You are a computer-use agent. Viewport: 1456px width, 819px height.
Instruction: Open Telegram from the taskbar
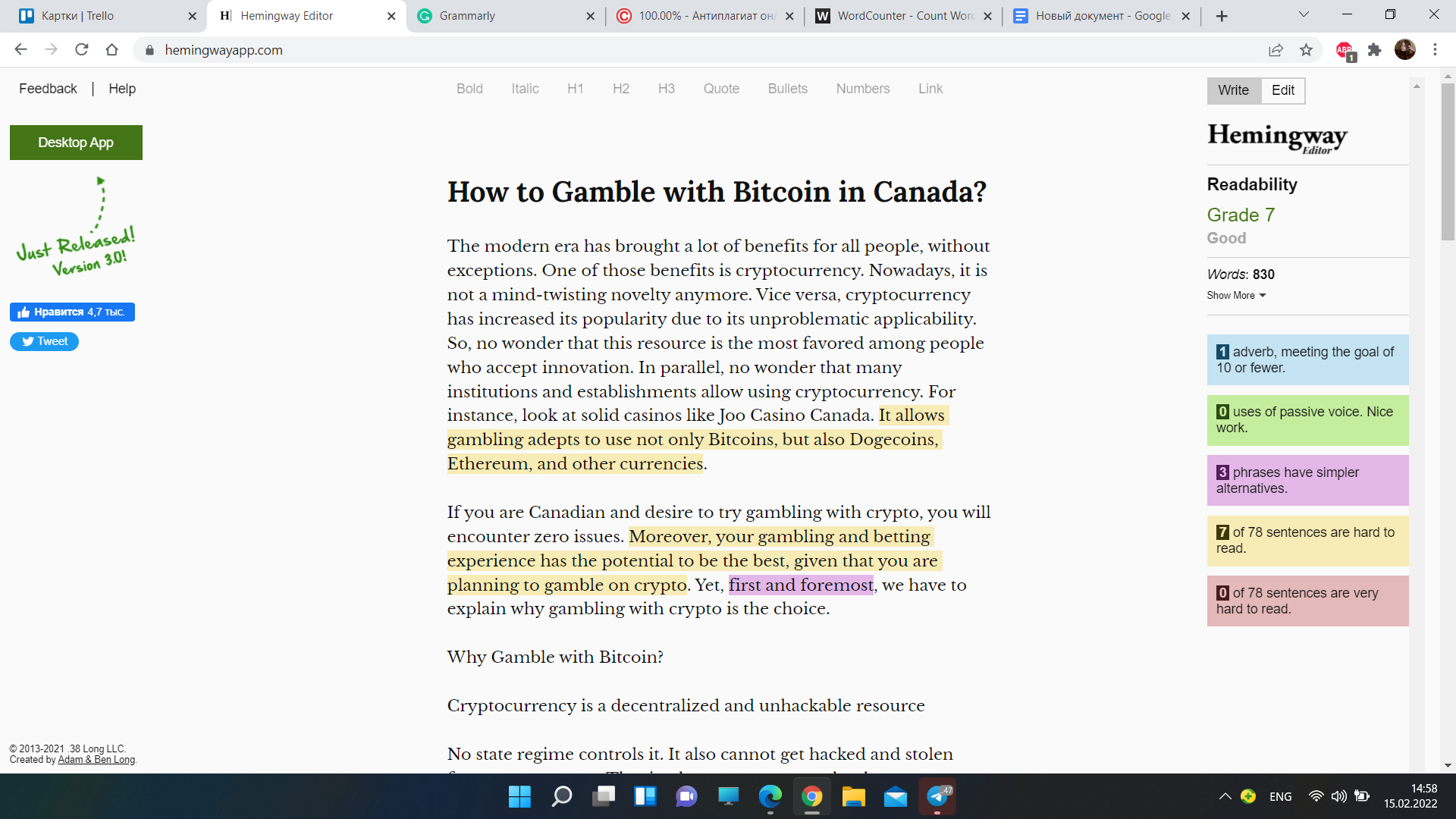pos(937,796)
